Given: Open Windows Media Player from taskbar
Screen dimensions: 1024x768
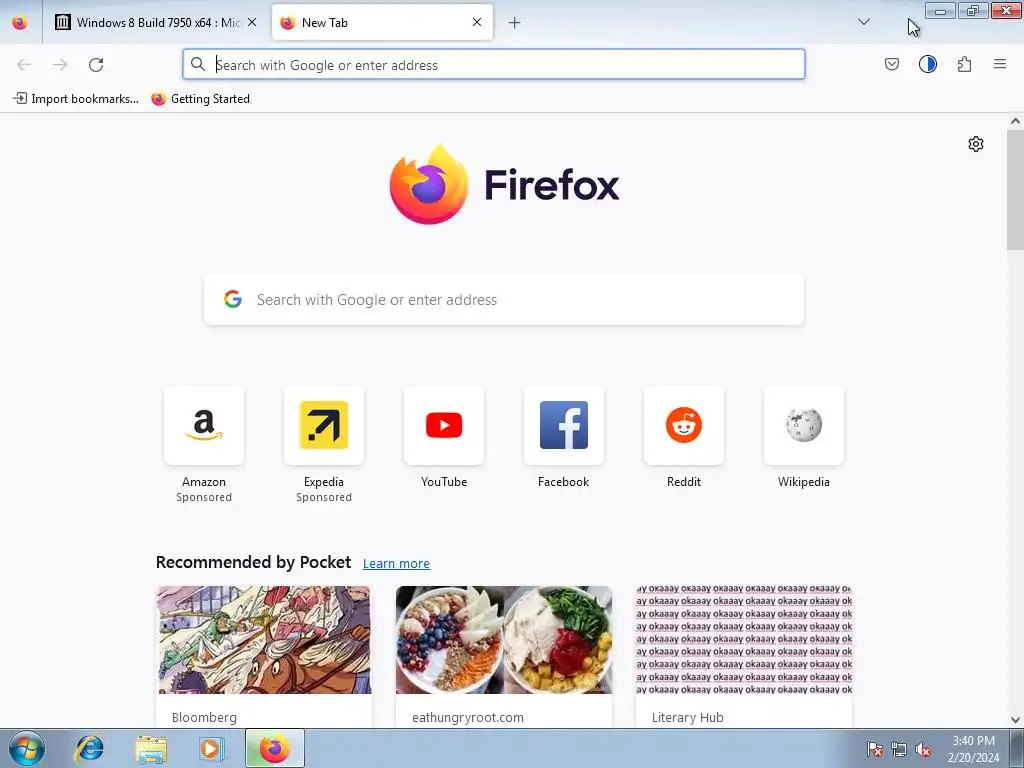Looking at the screenshot, I should click(212, 749).
